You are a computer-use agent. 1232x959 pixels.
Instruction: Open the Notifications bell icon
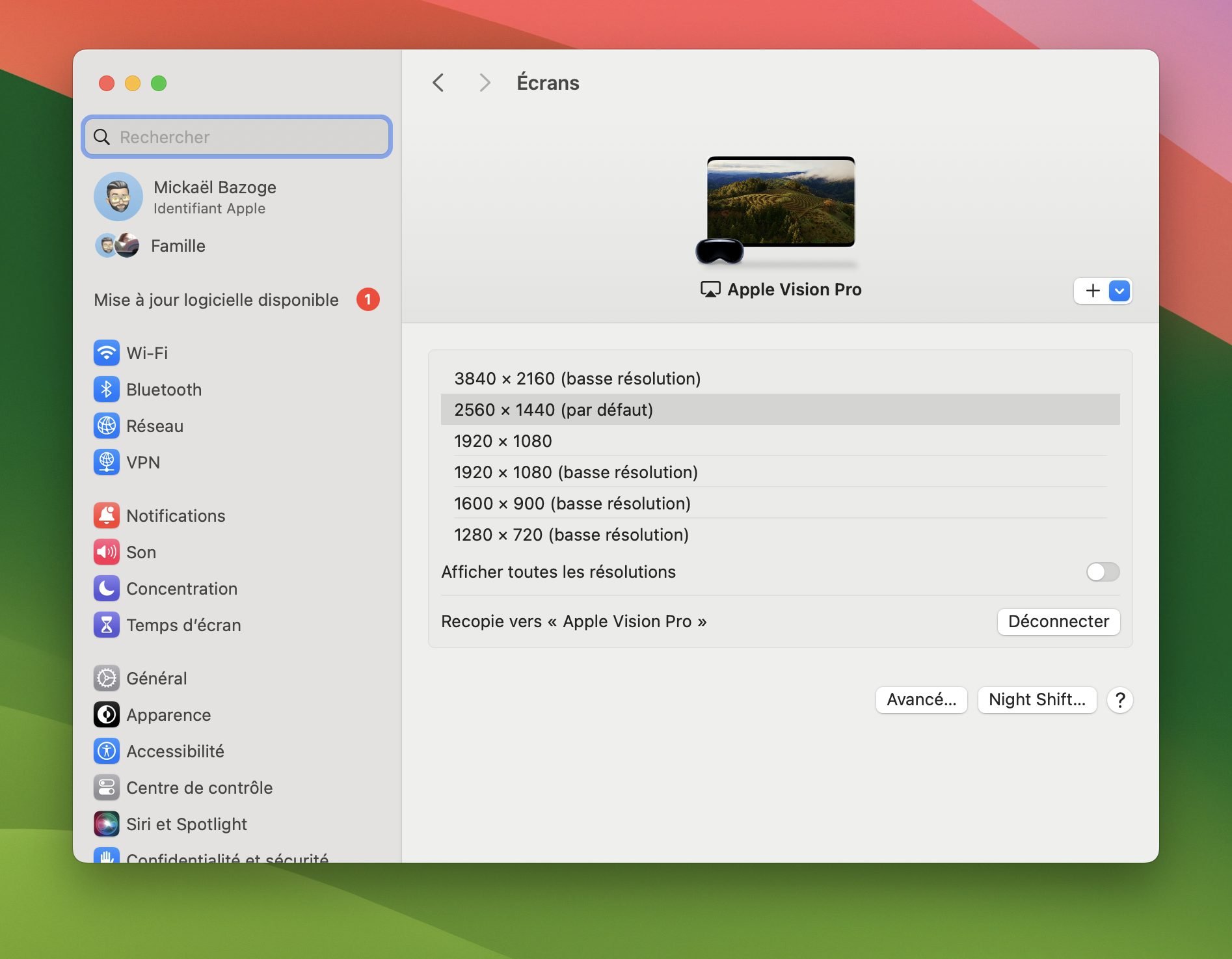107,516
